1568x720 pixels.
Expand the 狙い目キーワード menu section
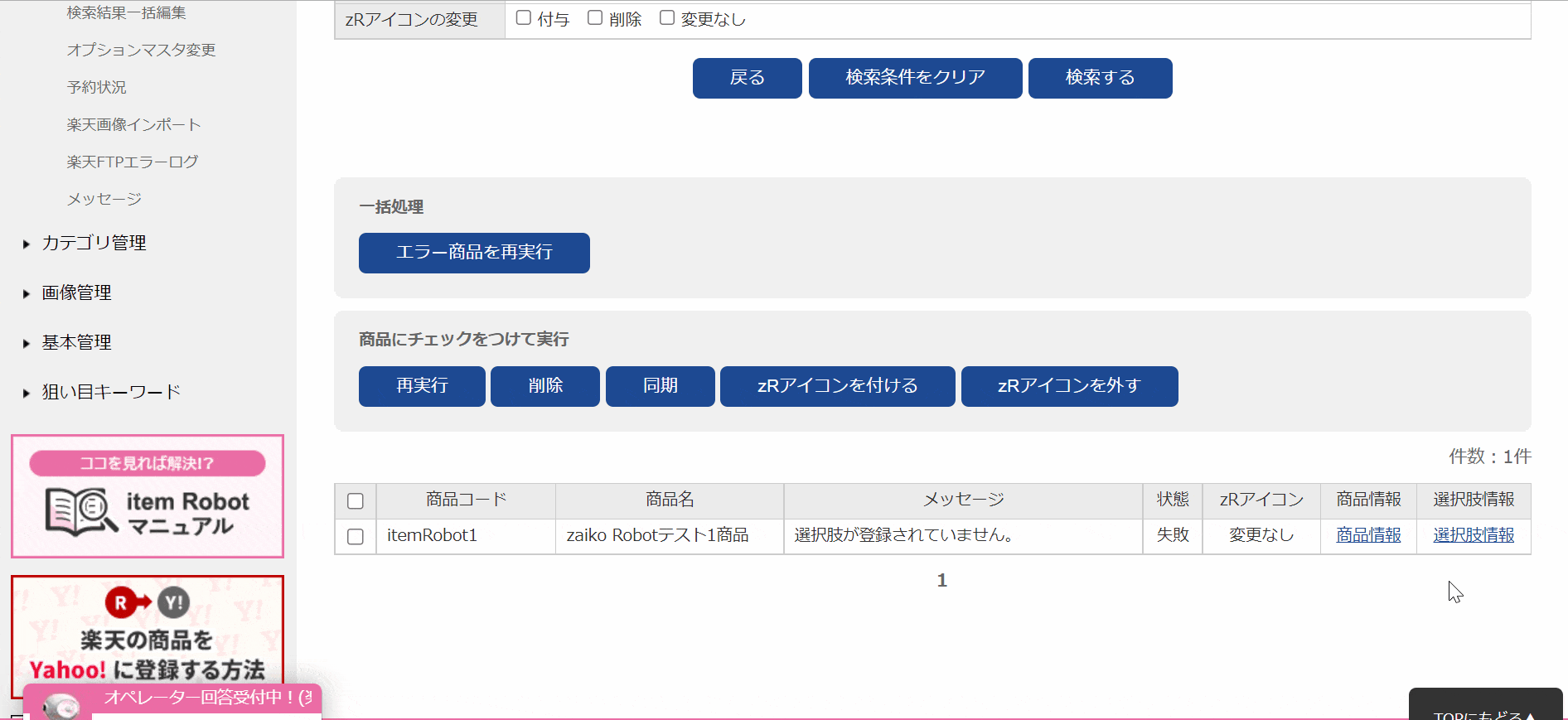click(111, 392)
